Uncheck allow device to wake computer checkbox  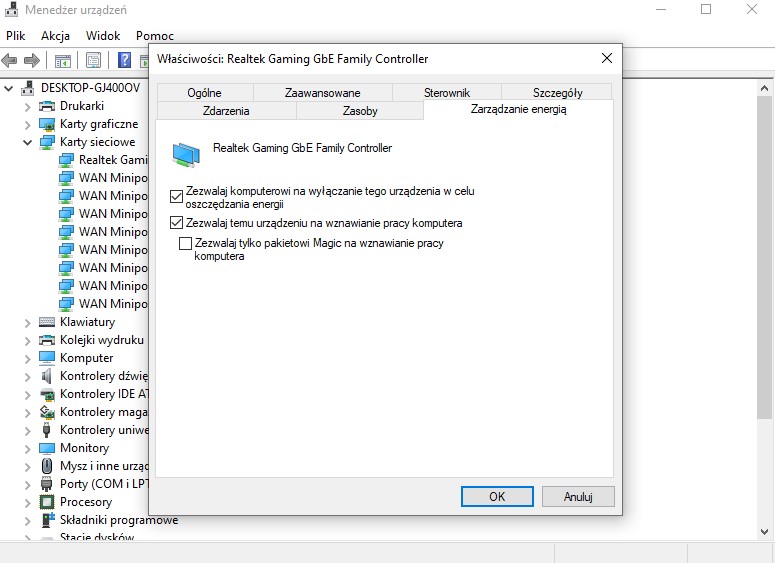[178, 223]
